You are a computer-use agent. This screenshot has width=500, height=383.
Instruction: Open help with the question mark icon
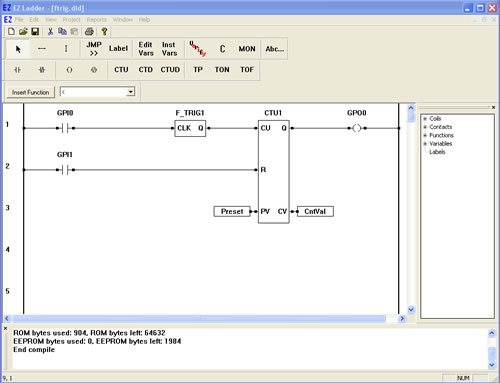tap(104, 31)
